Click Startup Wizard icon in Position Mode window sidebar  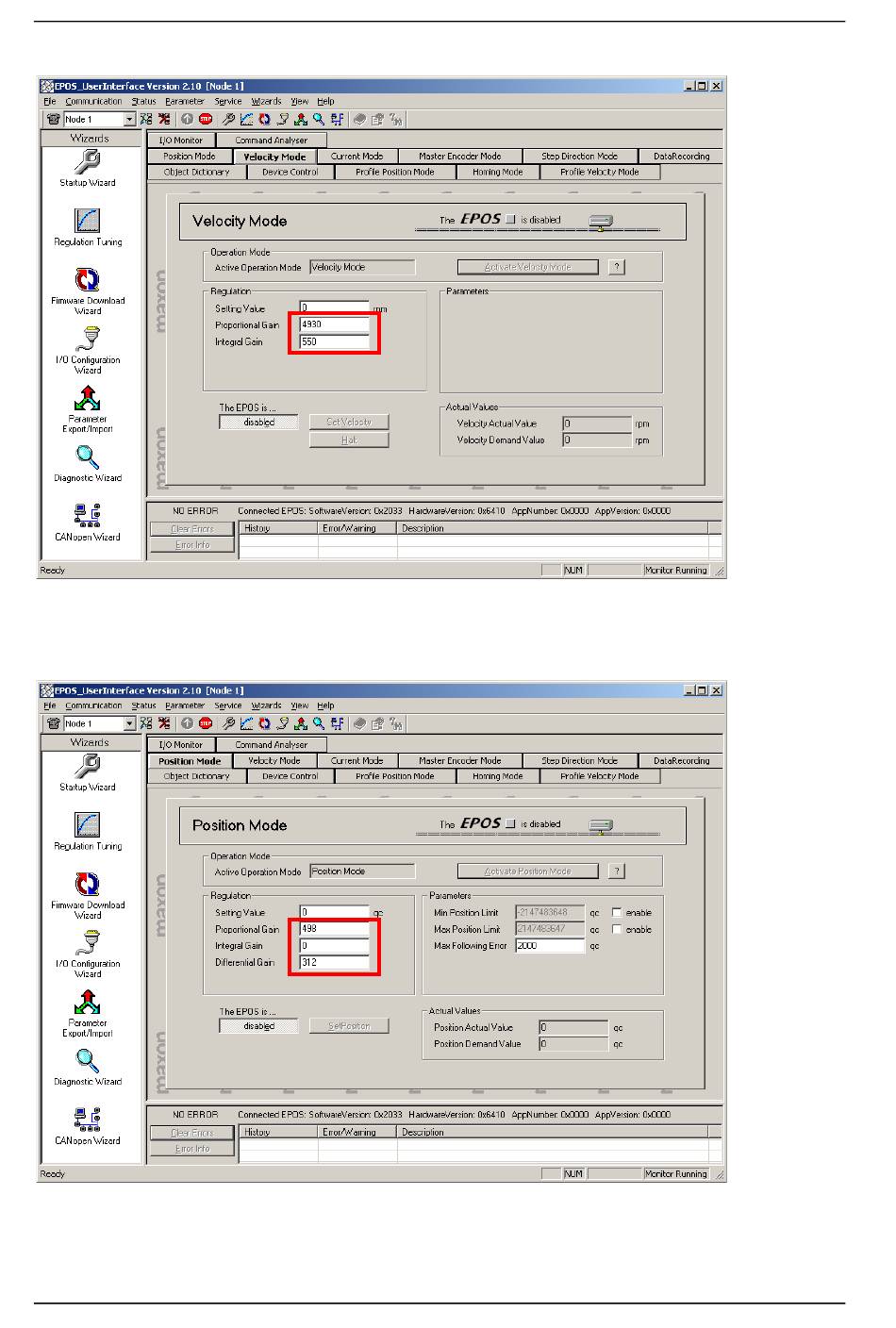87,767
